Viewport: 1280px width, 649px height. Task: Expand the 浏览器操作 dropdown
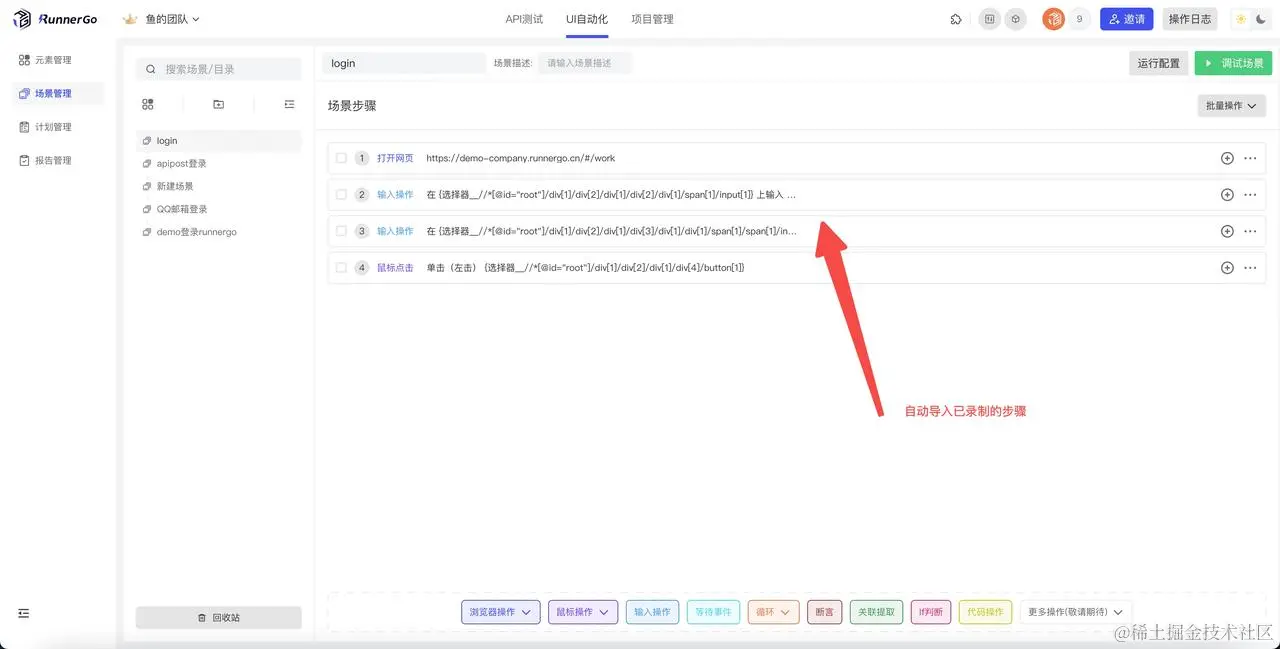500,612
